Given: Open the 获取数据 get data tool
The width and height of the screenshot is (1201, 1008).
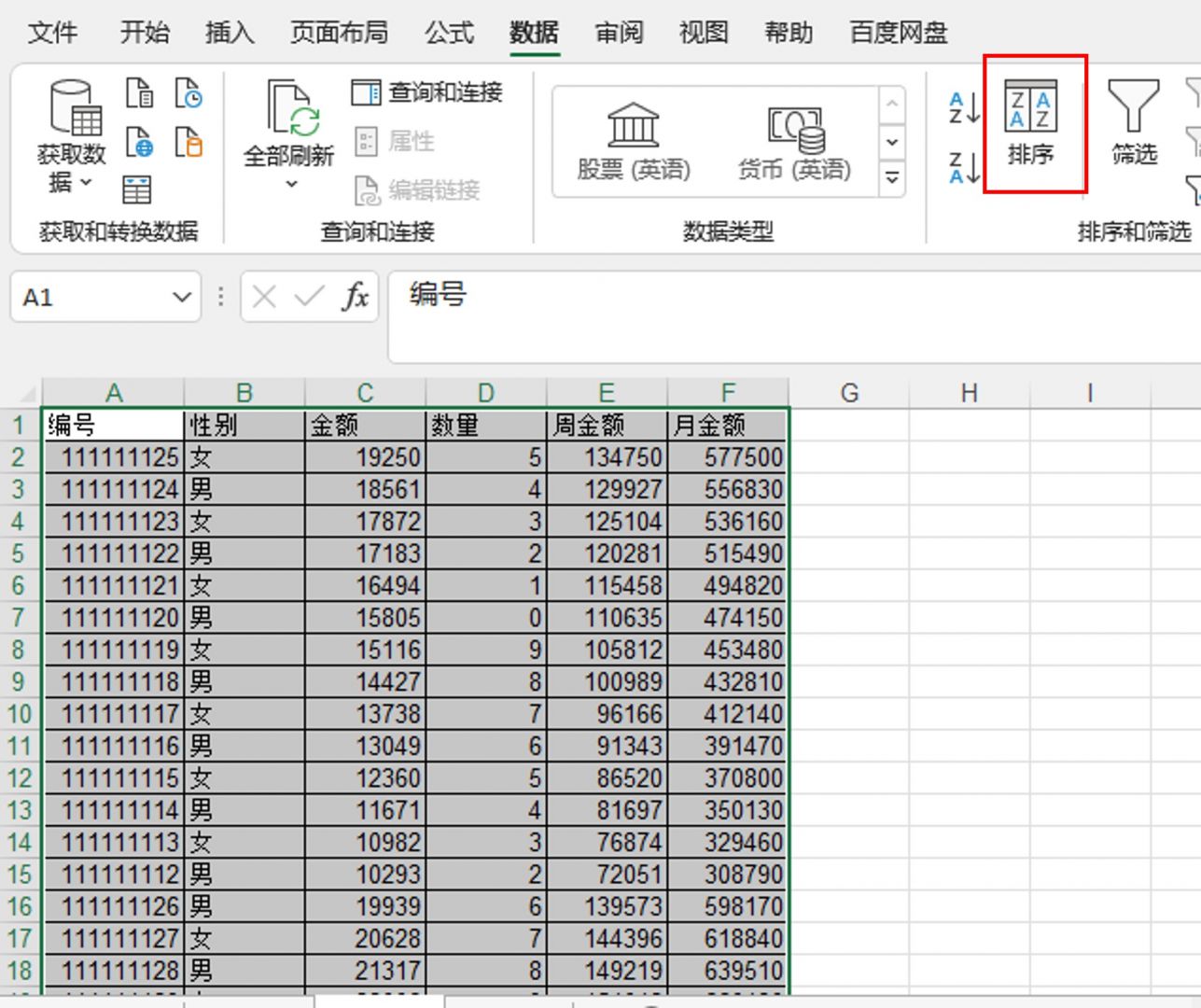Looking at the screenshot, I should click(x=75, y=131).
